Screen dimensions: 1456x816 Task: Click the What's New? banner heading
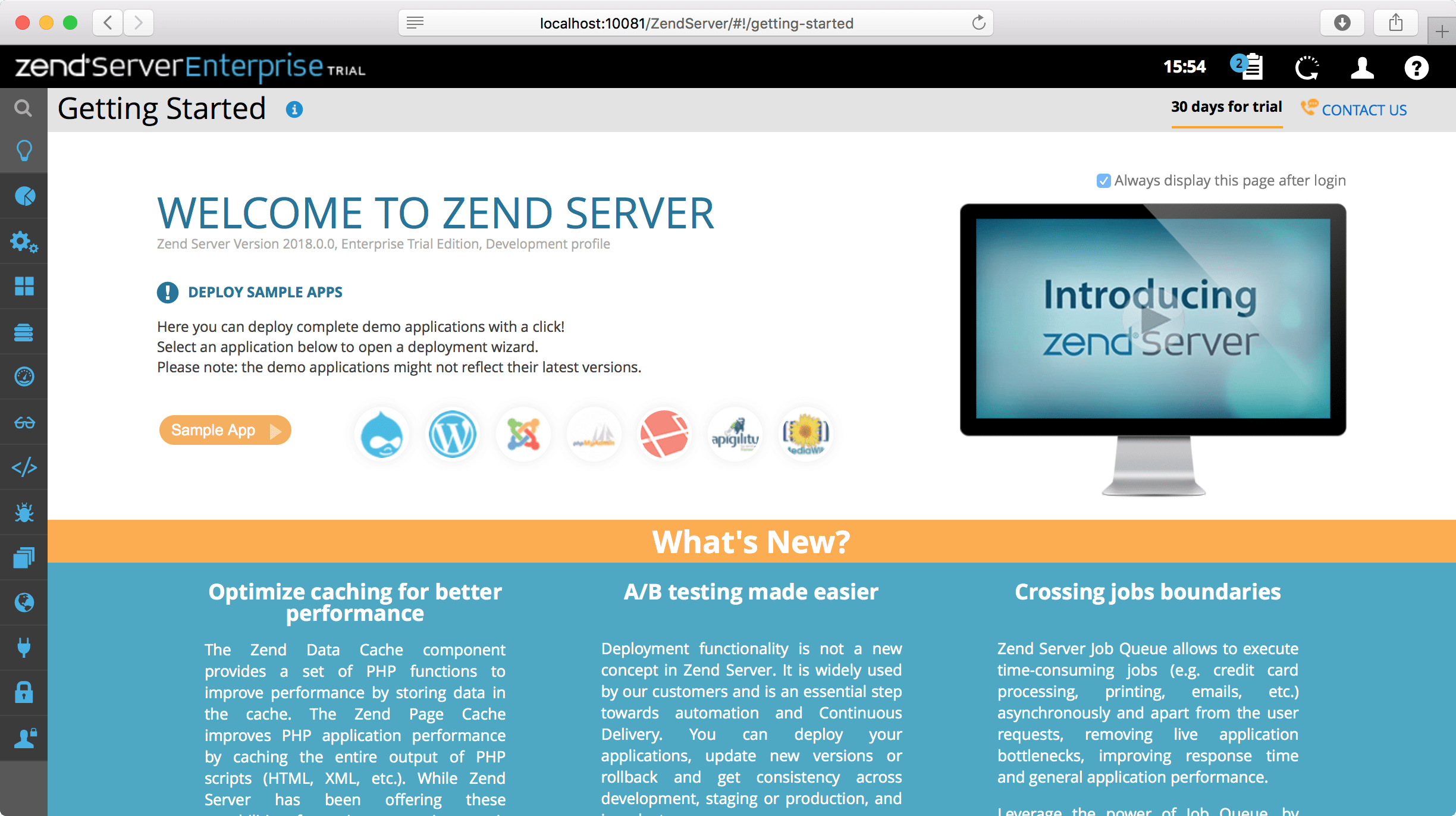pyautogui.click(x=751, y=542)
